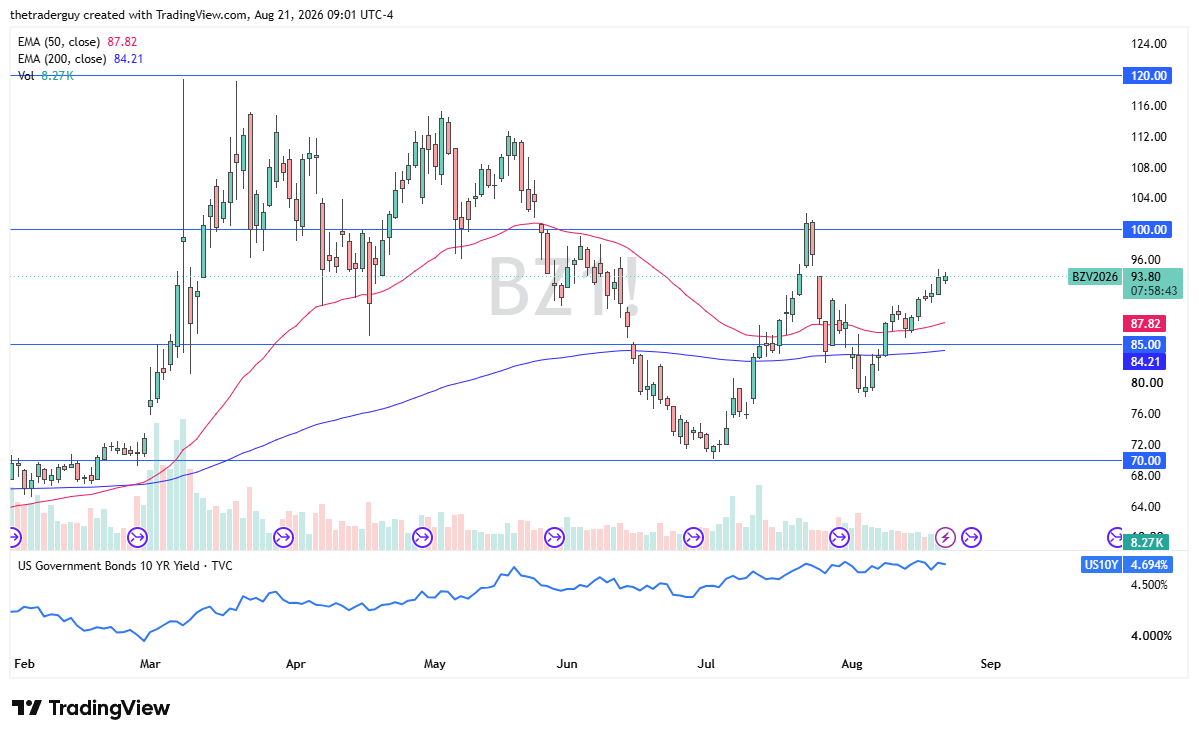Click the EMA 50 value 87.82 in legend
This screenshot has height=738, width=1198.
[122, 42]
